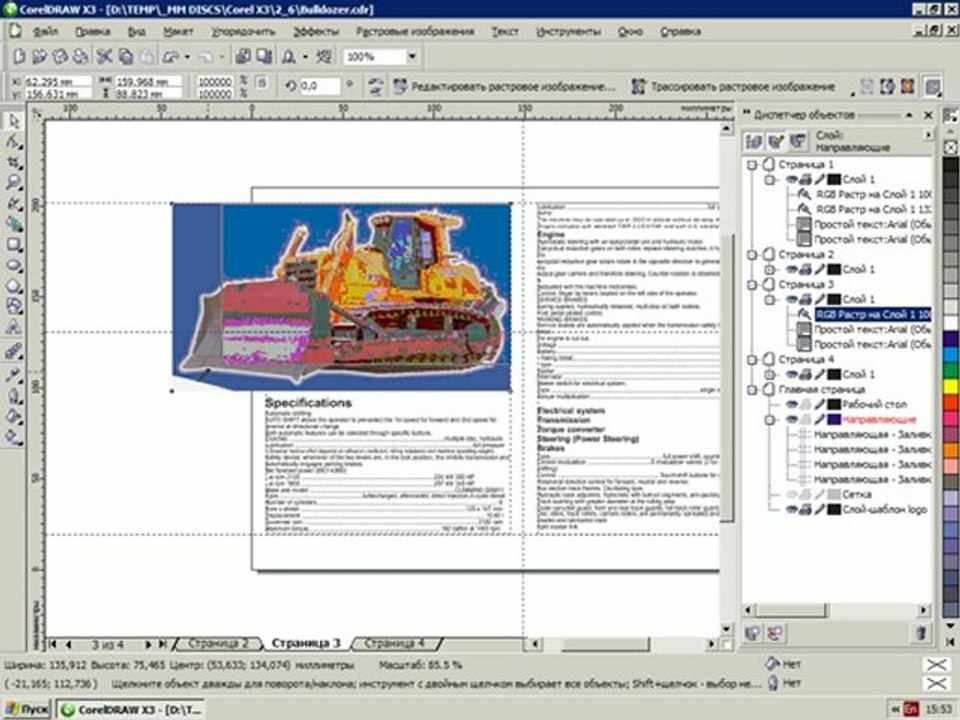Toggle editing pencil for Слой 1 of Страница 3

tap(819, 299)
